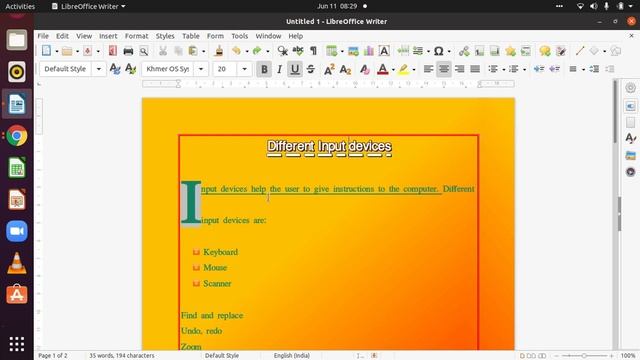The image size is (640, 360).
Task: Open Google Chrome from dock
Action: click(x=17, y=136)
